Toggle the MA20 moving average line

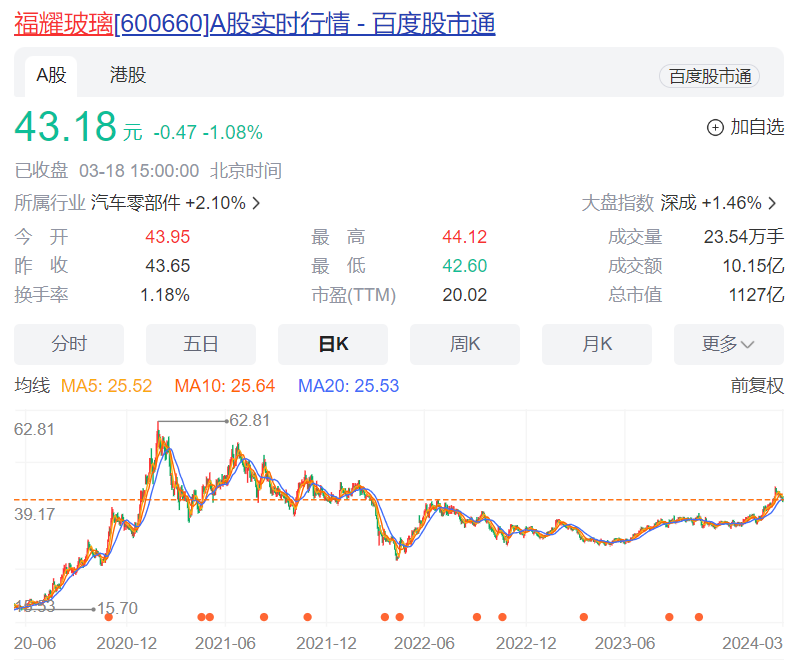(326, 385)
